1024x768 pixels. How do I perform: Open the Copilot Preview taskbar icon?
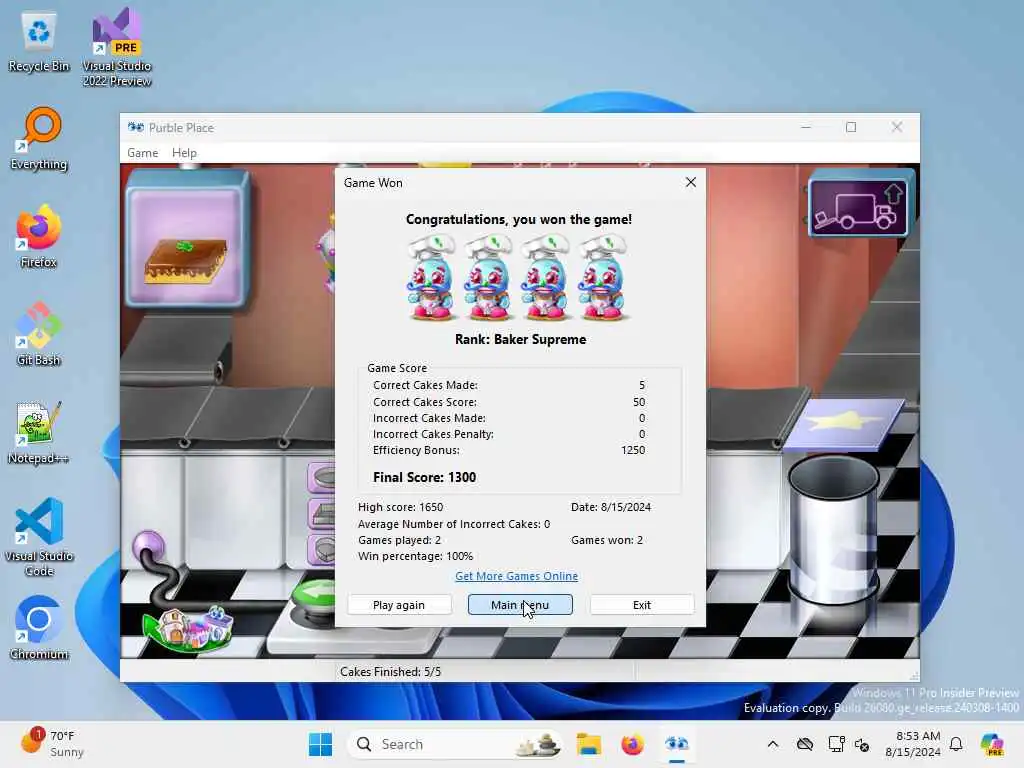point(991,744)
